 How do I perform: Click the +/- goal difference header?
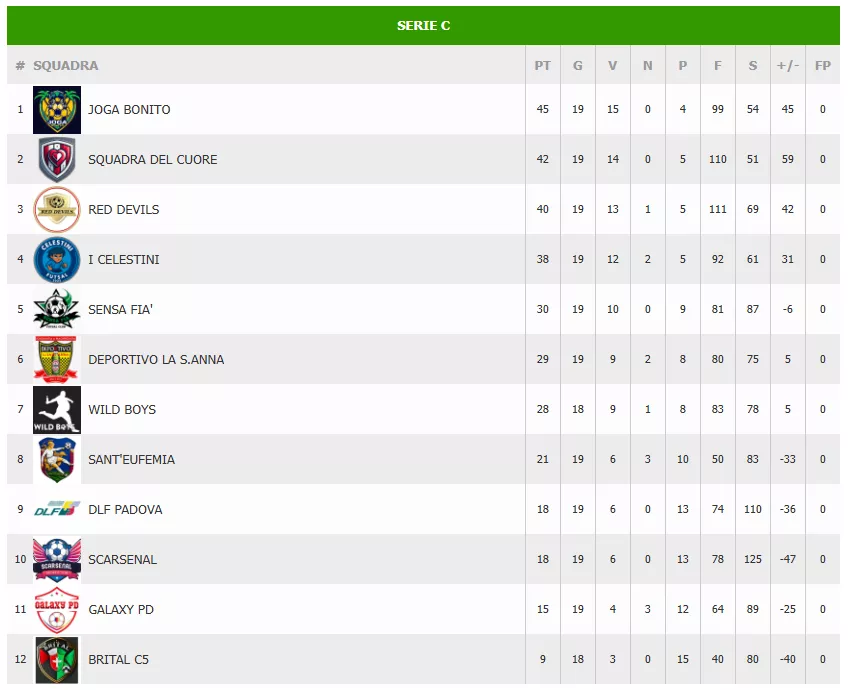click(788, 66)
